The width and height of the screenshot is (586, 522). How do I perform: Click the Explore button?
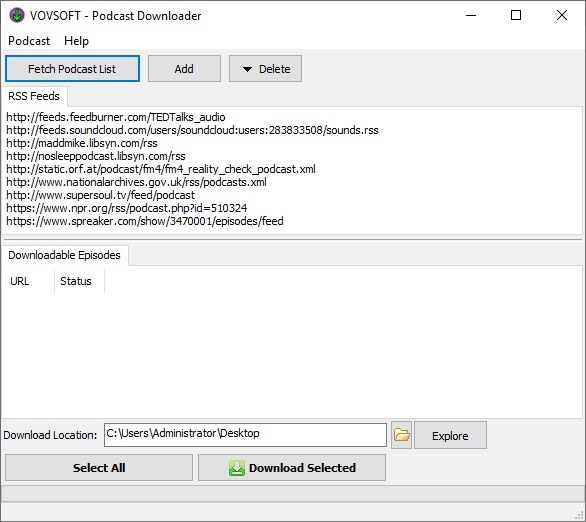click(450, 435)
